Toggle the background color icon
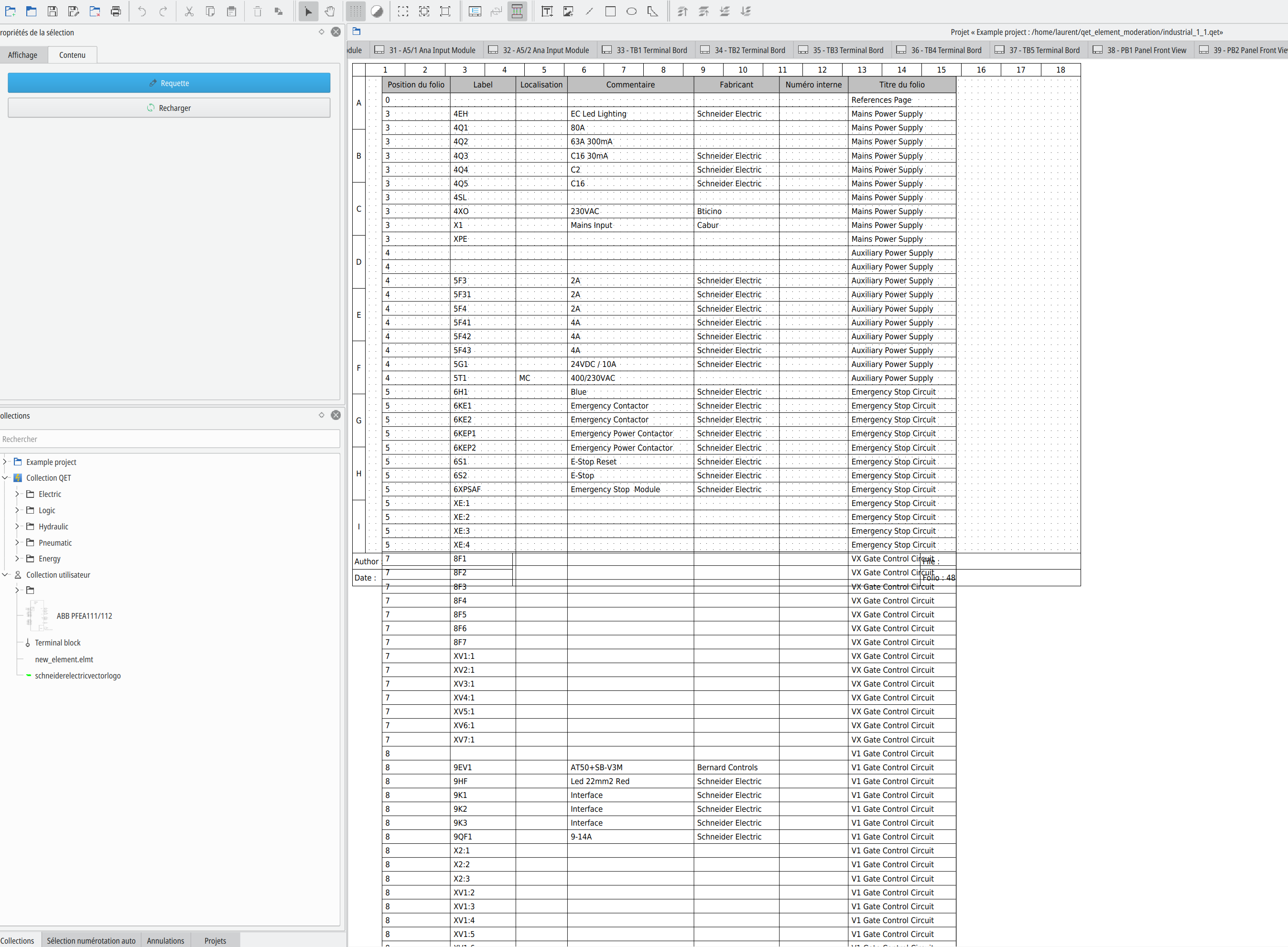This screenshot has width=1288, height=947. click(377, 11)
